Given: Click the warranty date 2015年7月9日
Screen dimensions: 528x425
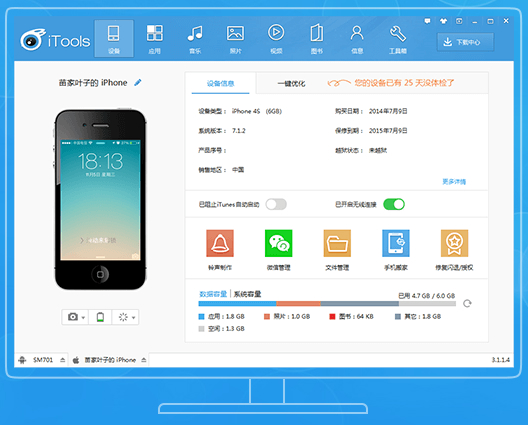Looking at the screenshot, I should (x=388, y=131).
